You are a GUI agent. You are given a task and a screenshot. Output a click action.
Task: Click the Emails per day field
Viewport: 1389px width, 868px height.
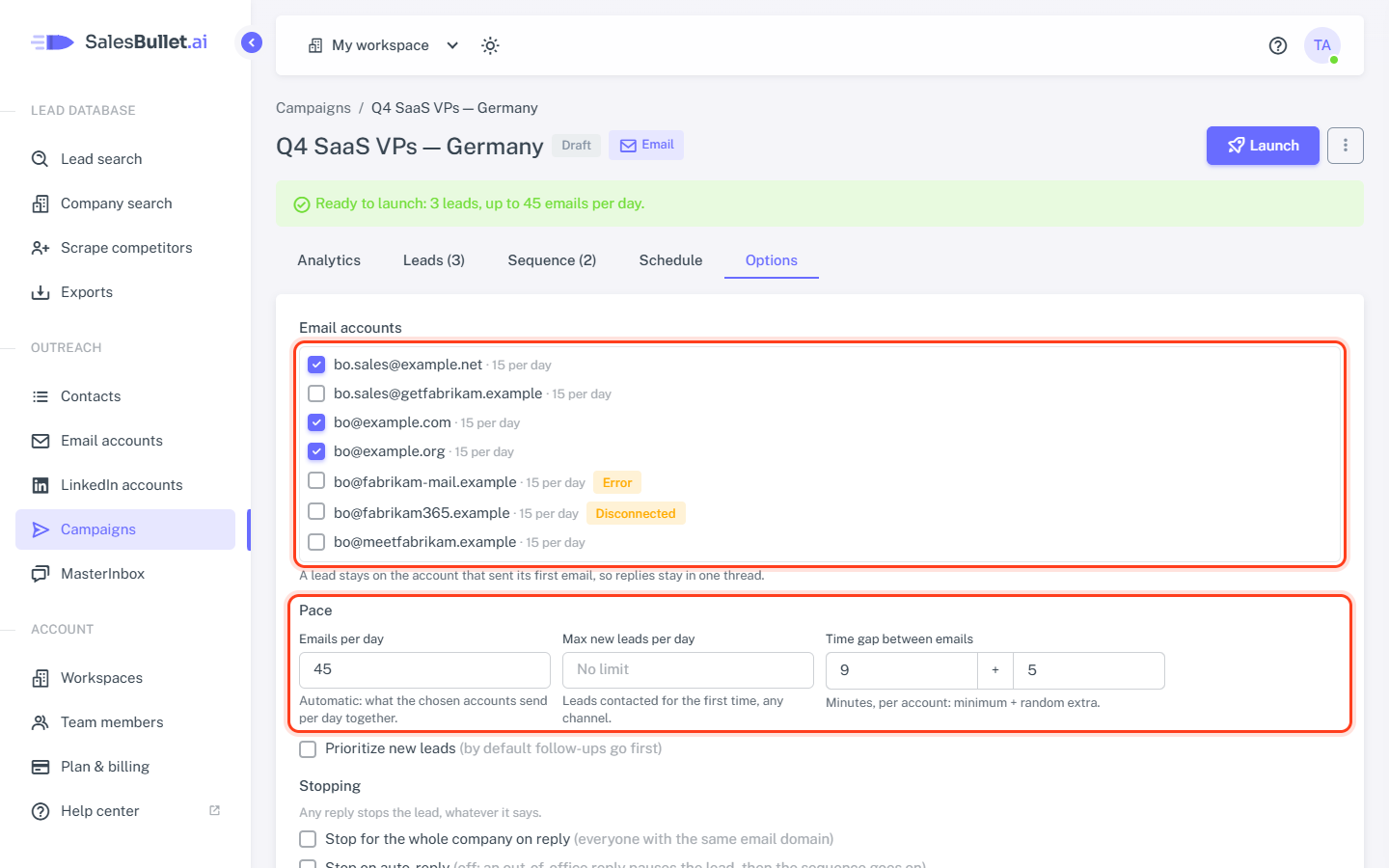click(x=424, y=670)
